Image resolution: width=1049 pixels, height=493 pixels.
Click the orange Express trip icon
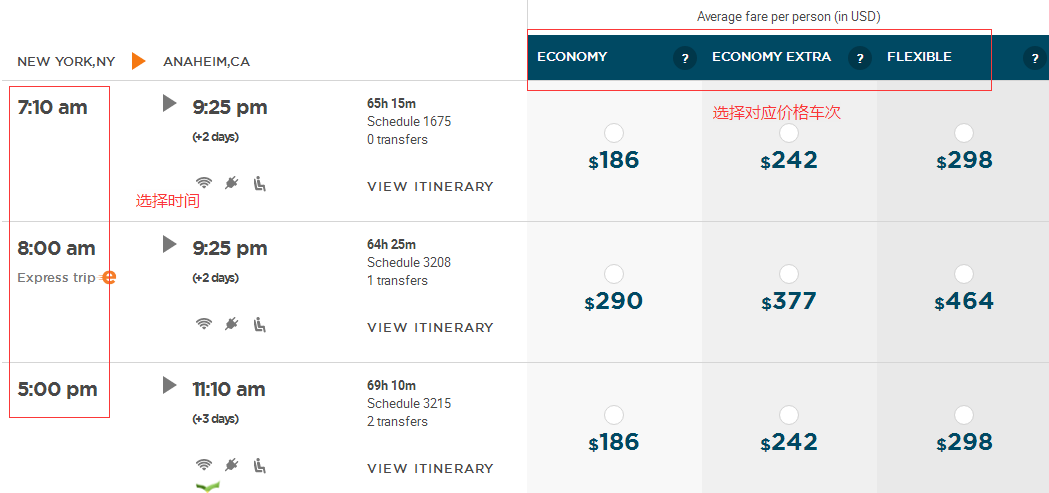(x=108, y=277)
